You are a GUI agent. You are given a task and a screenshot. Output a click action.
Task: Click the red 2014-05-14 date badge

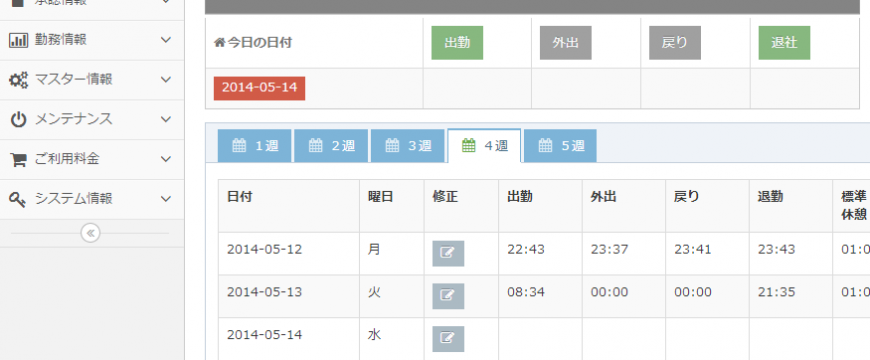point(259,88)
